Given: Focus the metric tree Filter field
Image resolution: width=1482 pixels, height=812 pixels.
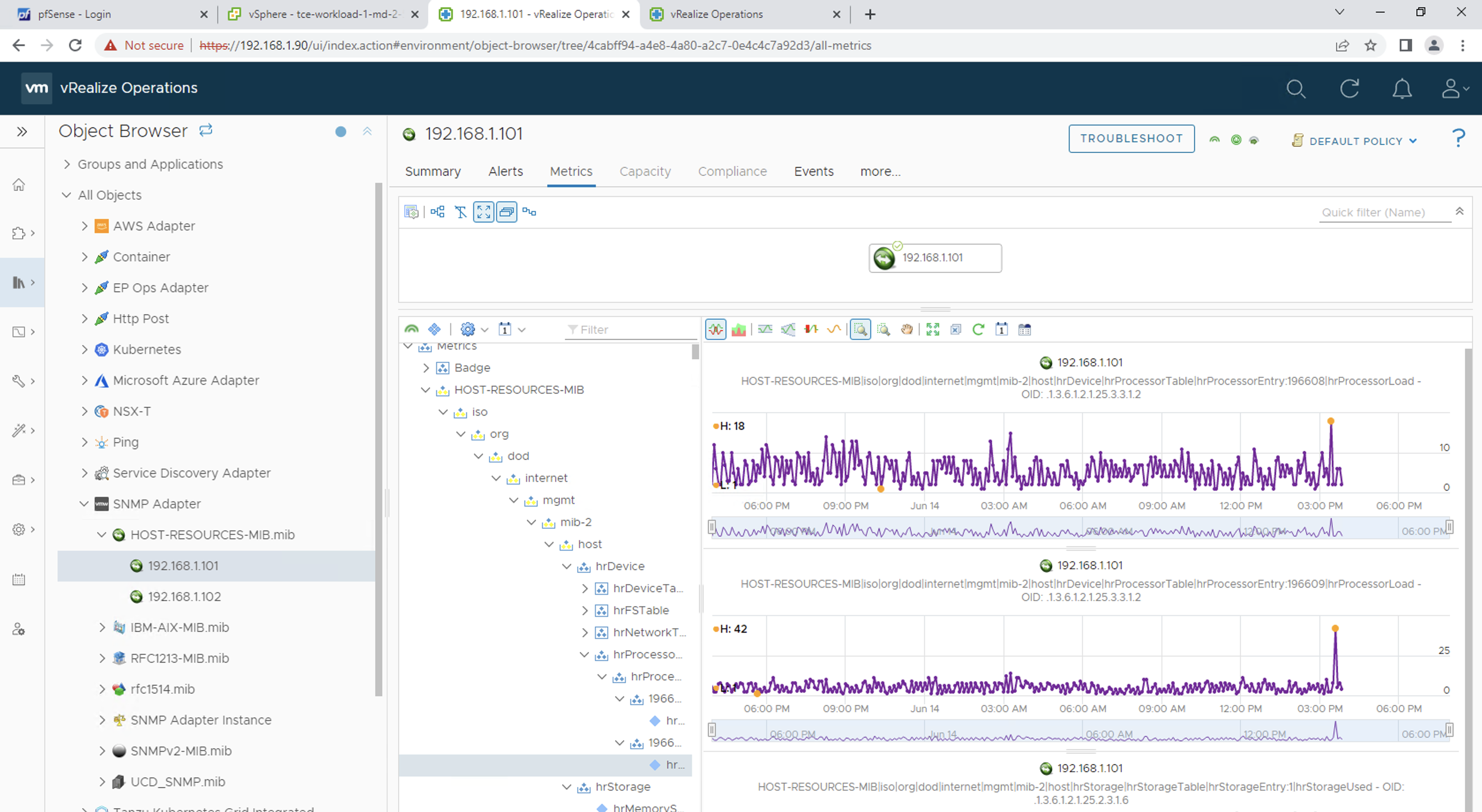Looking at the screenshot, I should (x=631, y=330).
